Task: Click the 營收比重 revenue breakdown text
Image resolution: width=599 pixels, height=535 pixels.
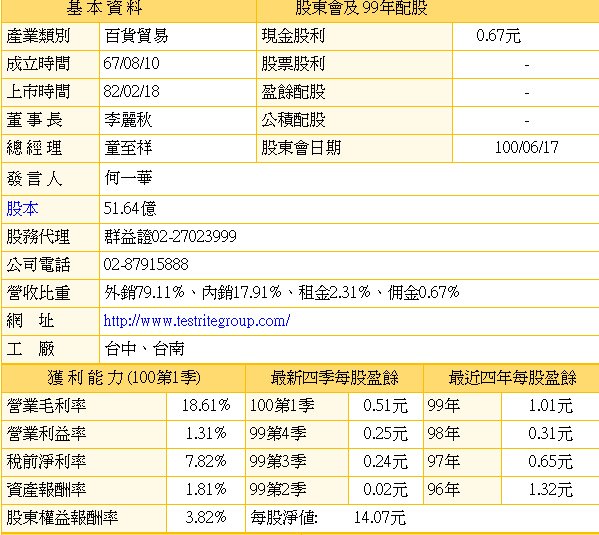Action: click(x=282, y=293)
